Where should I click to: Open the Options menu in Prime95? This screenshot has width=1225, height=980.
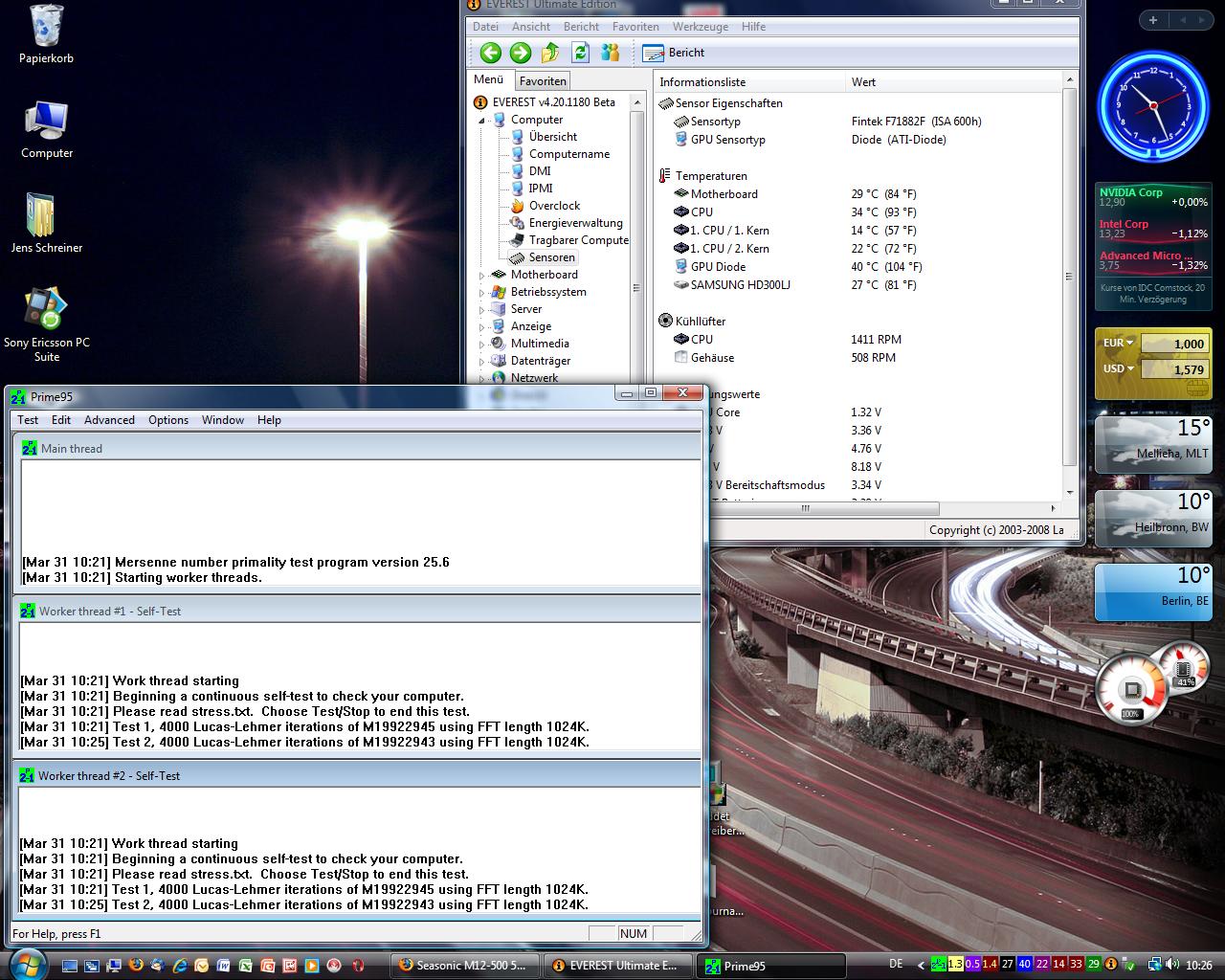coord(168,420)
